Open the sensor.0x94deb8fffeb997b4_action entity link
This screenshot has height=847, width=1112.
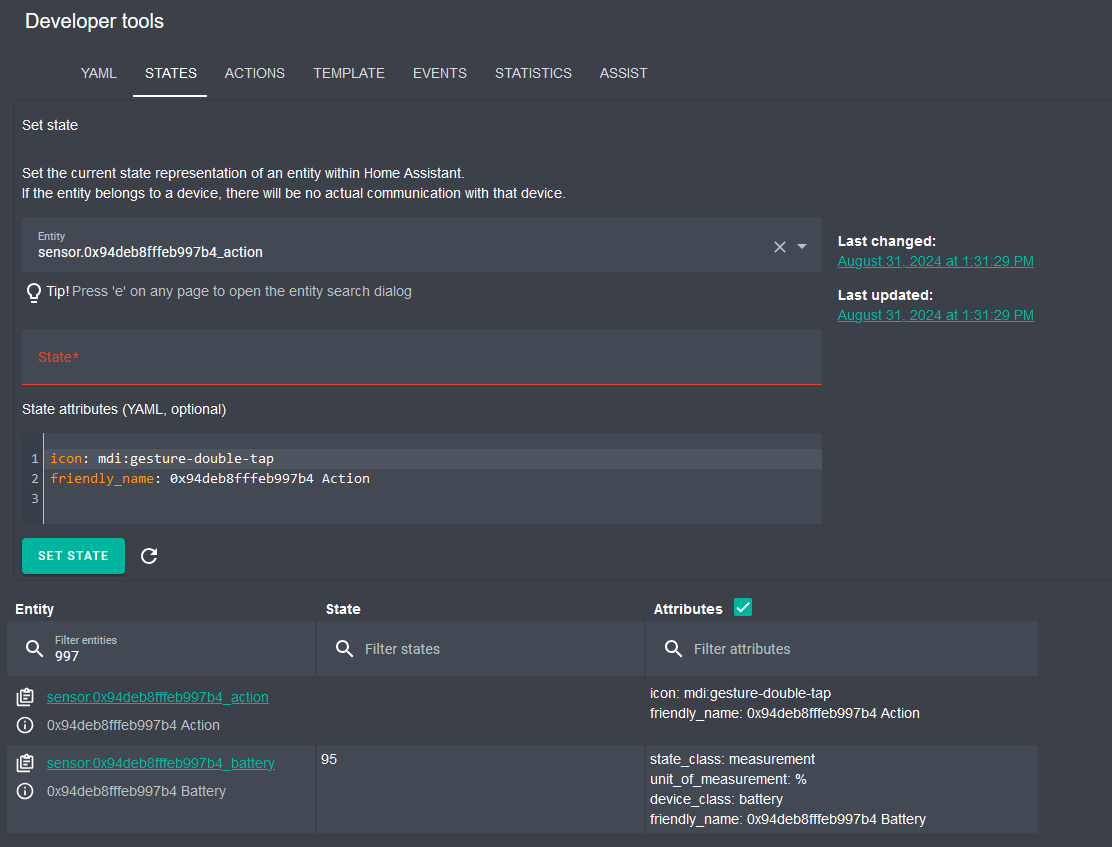157,697
